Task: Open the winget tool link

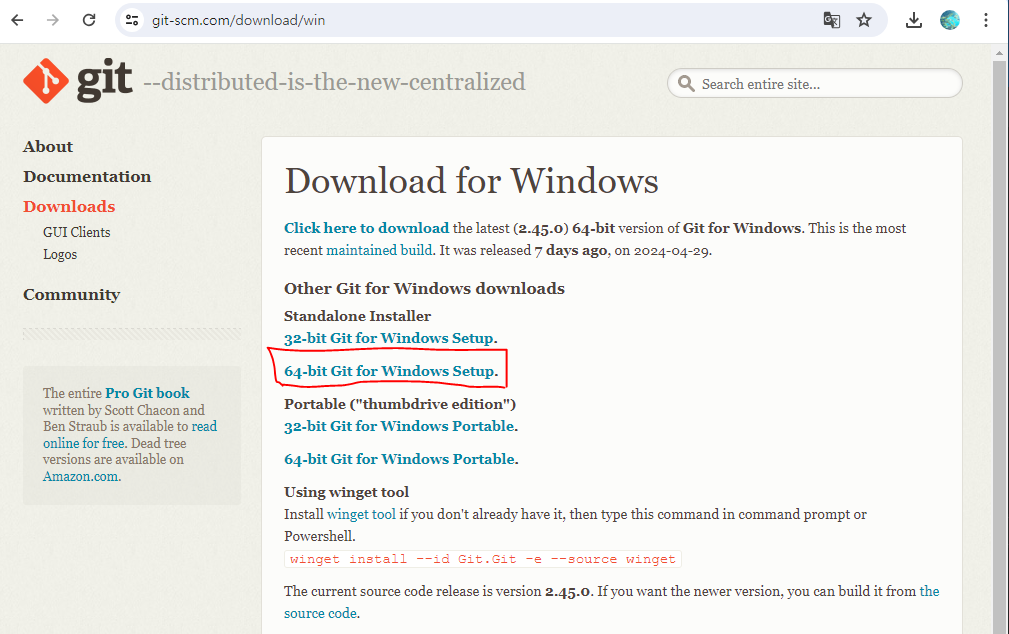Action: tap(361, 514)
